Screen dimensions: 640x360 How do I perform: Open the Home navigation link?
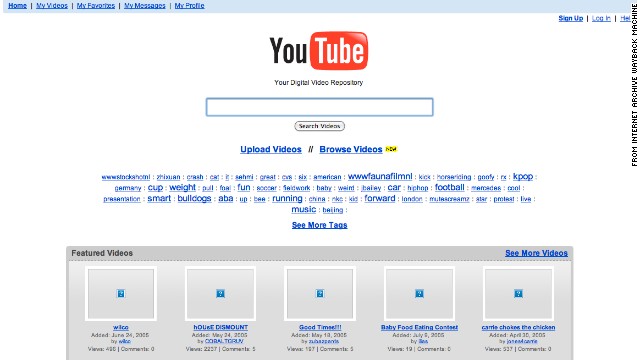coord(18,6)
